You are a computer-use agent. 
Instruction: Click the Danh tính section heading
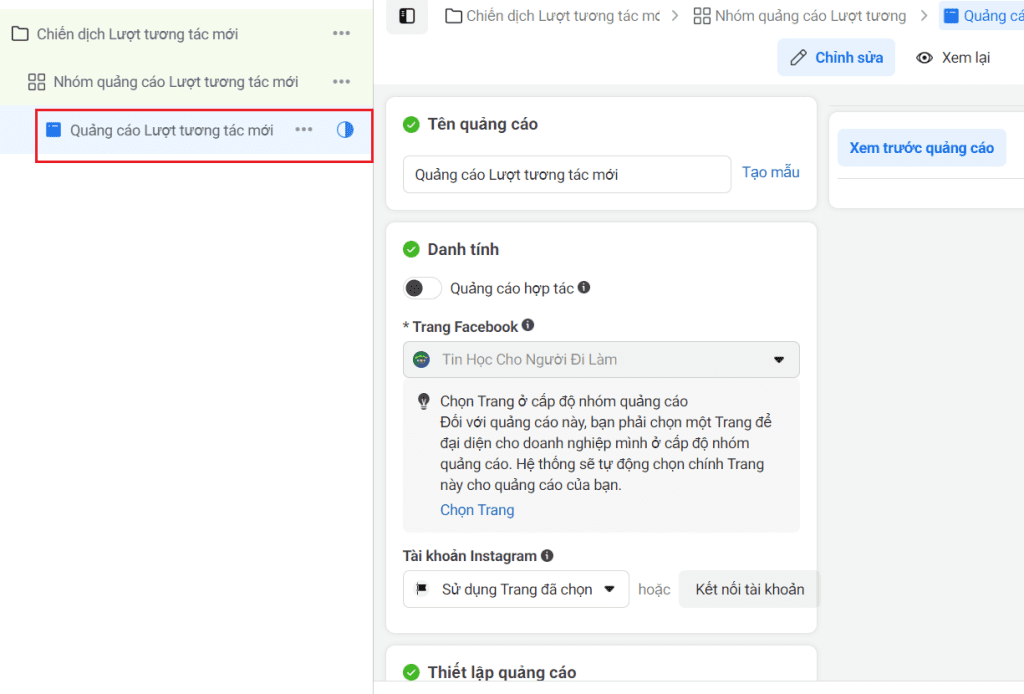click(x=463, y=249)
